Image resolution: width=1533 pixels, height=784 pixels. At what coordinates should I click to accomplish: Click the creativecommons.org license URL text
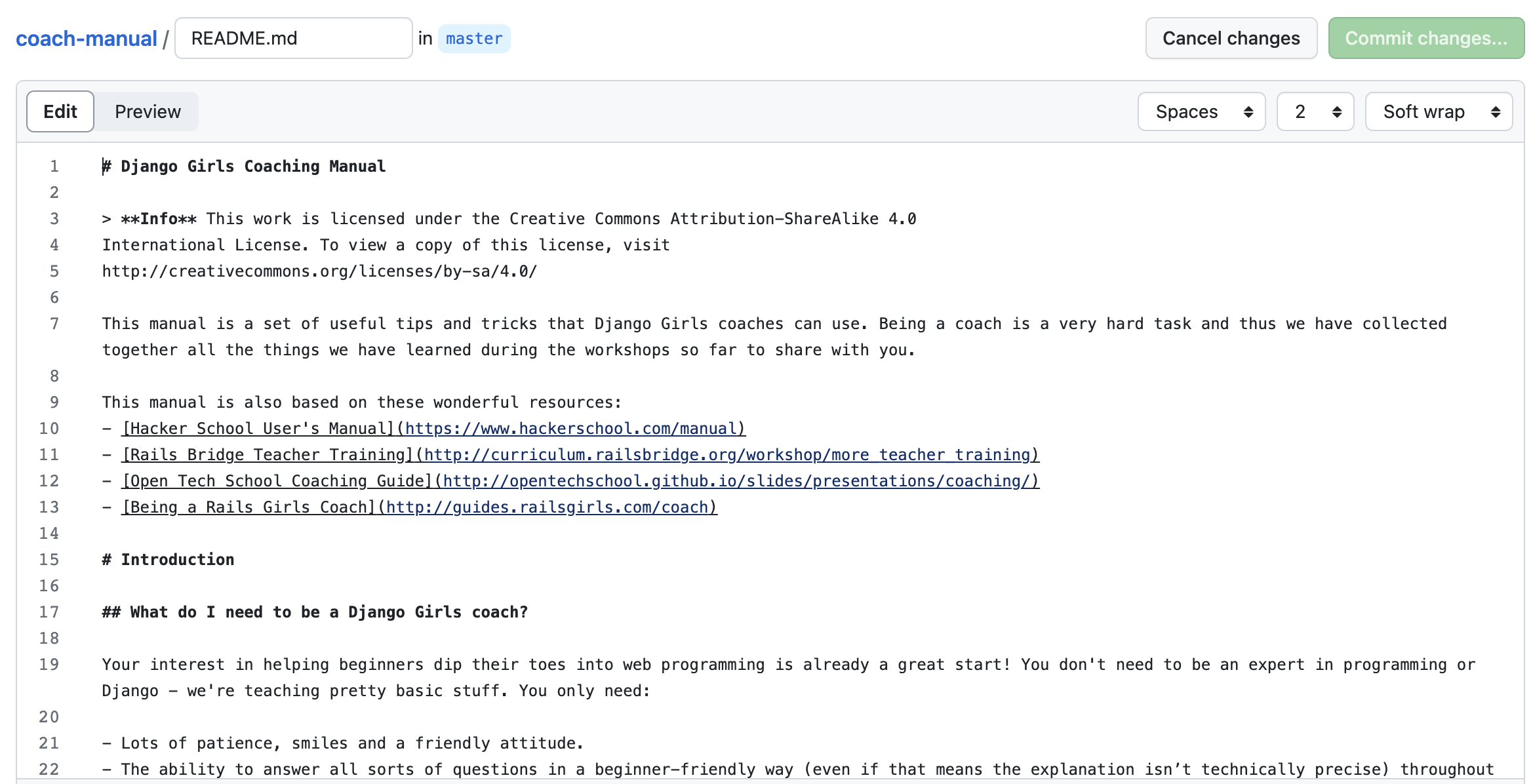(x=319, y=271)
